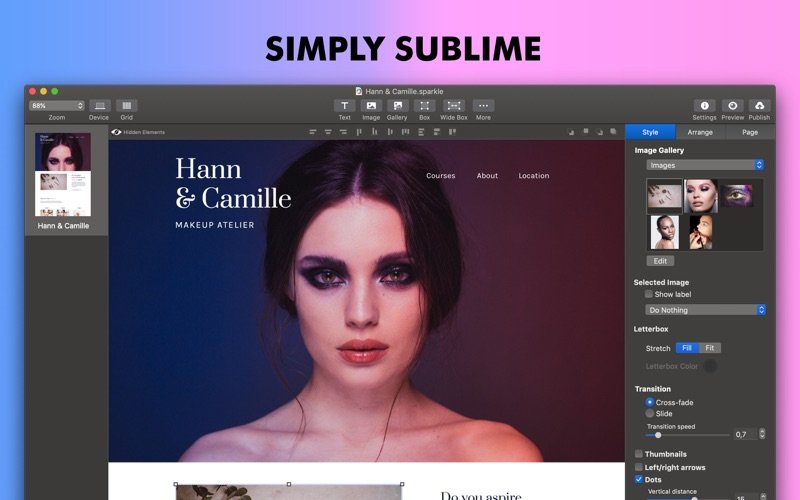Enable the Thumbnails checkbox
800x500 pixels.
coord(639,454)
